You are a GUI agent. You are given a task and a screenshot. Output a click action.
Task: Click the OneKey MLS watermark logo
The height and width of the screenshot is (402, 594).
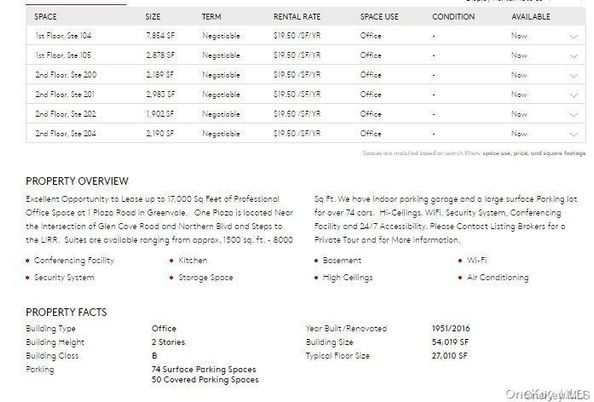point(547,394)
